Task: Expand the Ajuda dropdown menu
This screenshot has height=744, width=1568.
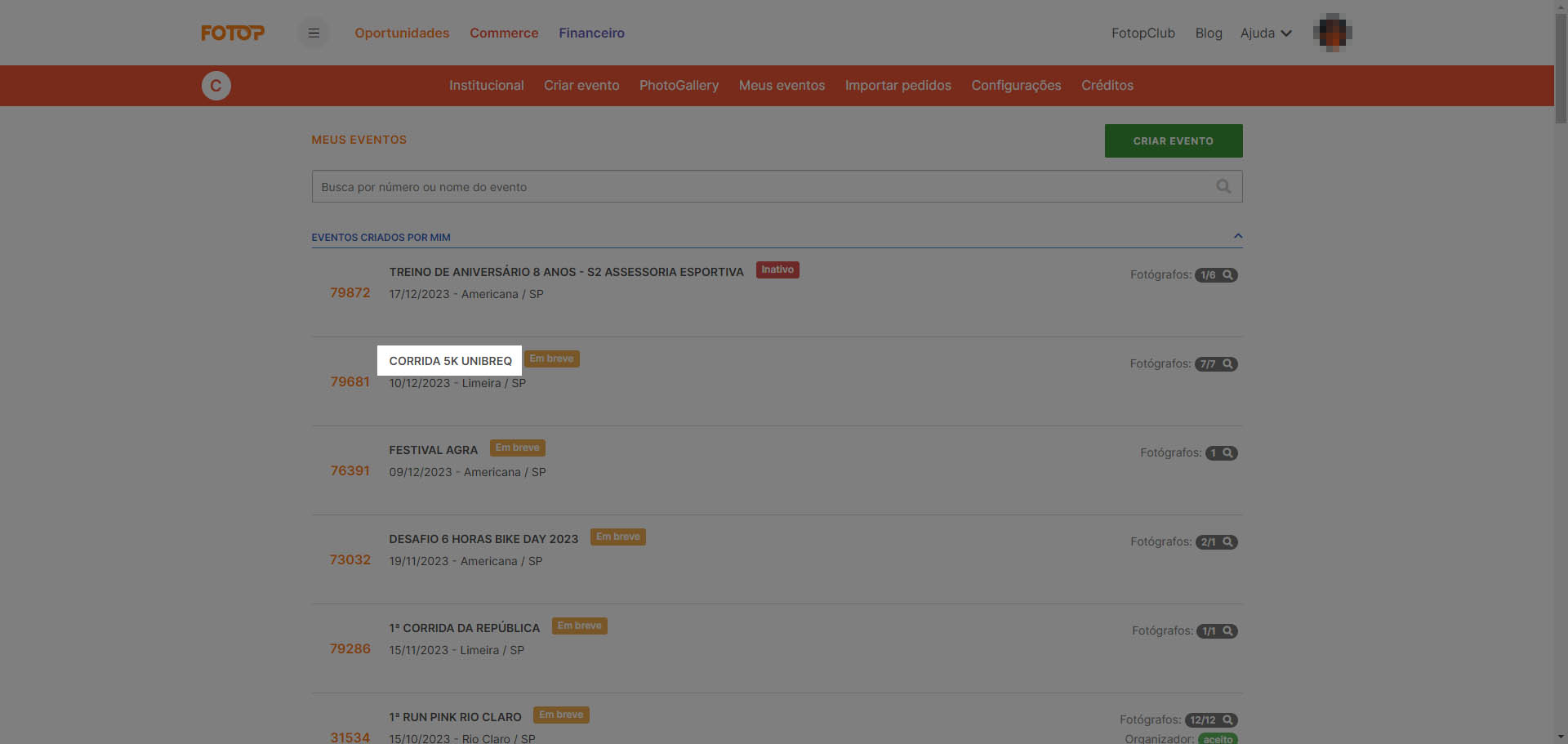Action: point(1265,33)
